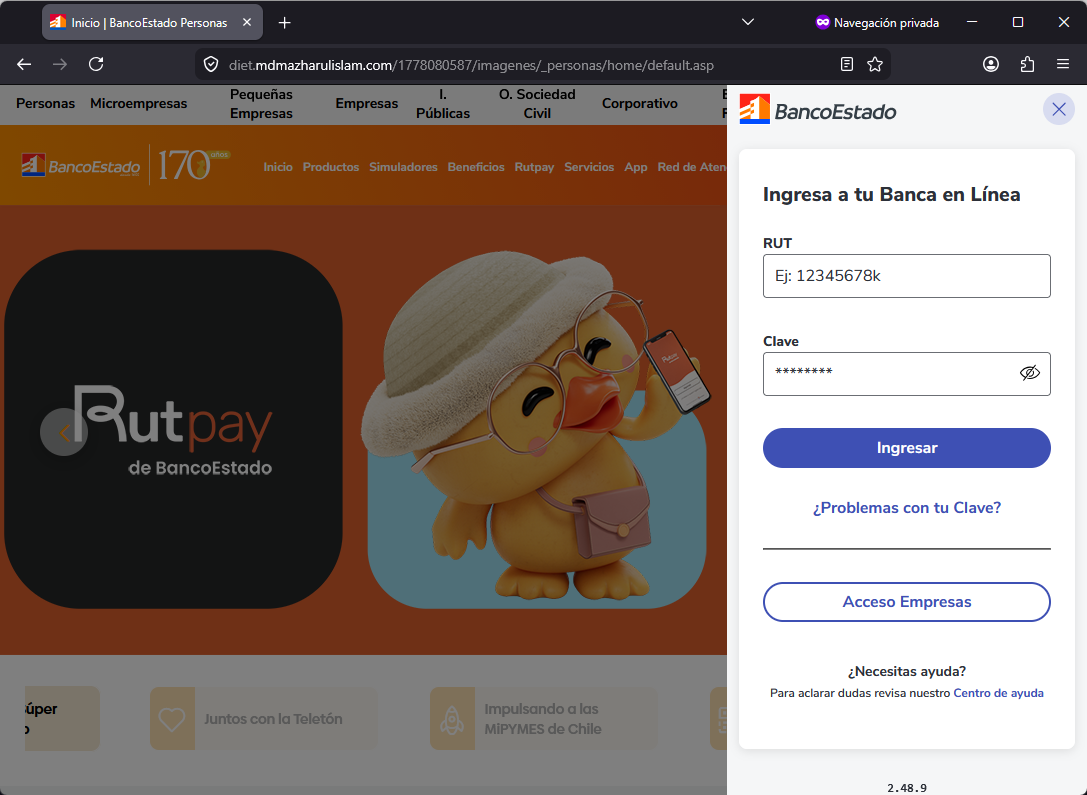Image resolution: width=1087 pixels, height=795 pixels.
Task: Open Productos in the orange navigation bar
Action: coord(331,167)
